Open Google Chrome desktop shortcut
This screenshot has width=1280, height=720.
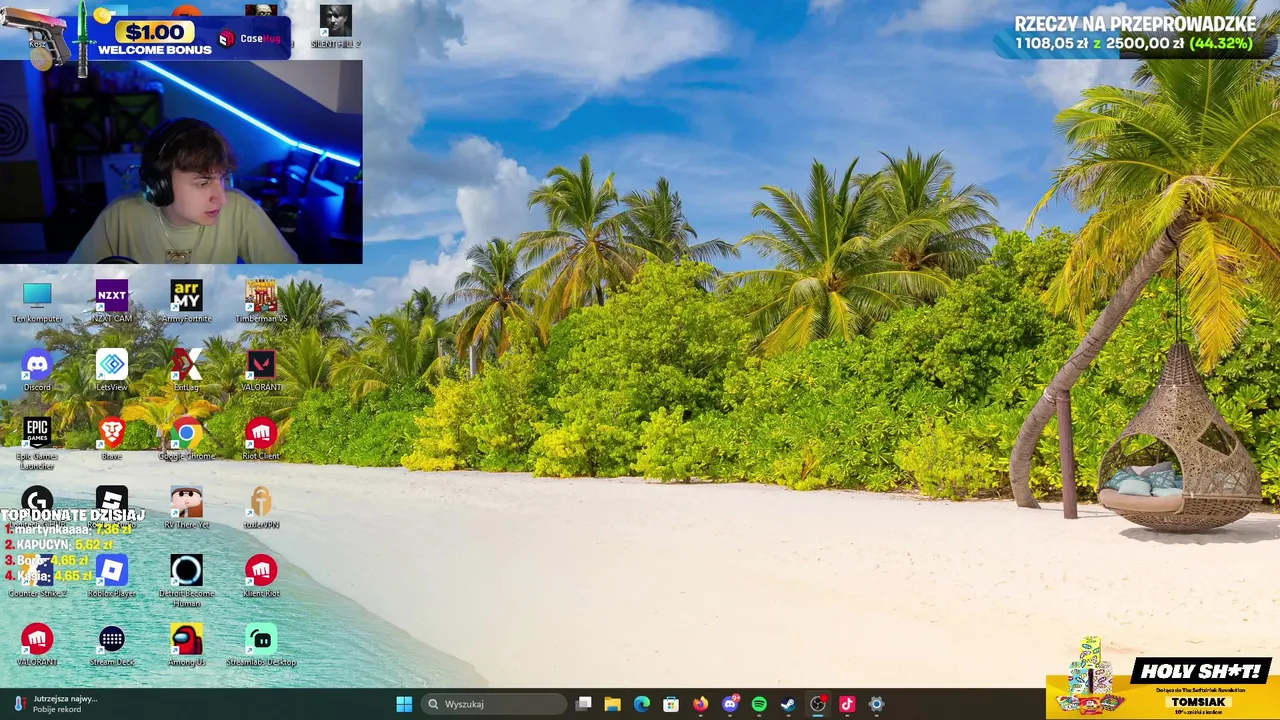click(x=186, y=438)
